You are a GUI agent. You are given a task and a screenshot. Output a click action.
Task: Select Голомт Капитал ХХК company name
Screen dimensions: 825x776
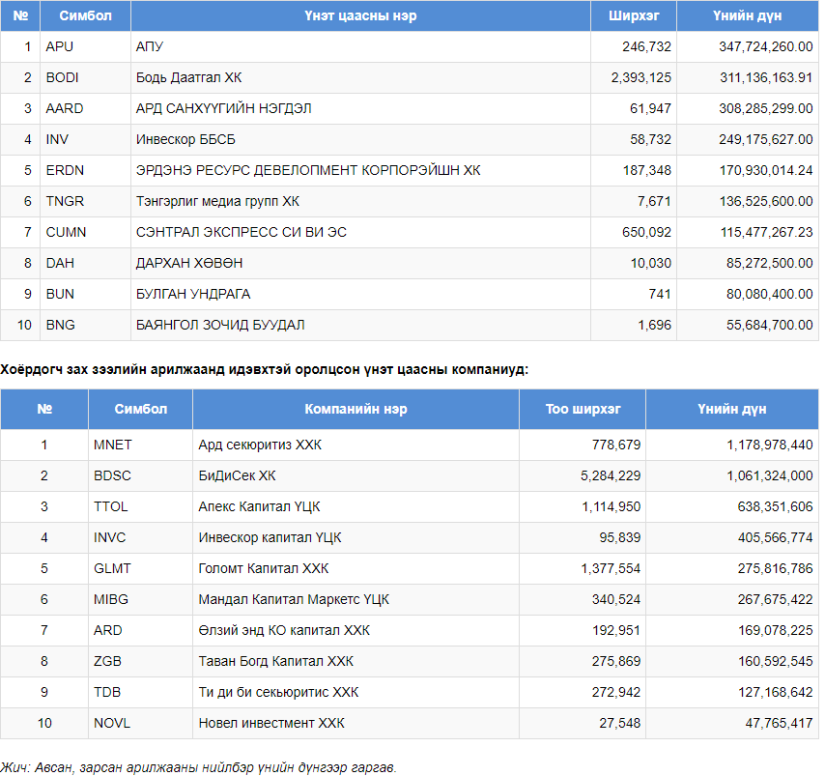264,569
